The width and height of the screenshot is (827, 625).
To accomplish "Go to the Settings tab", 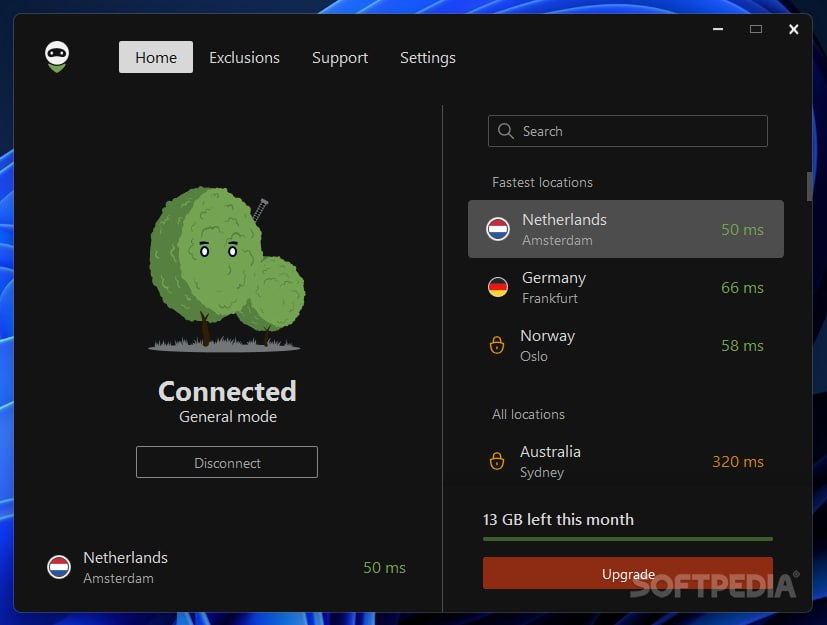I will pos(428,57).
